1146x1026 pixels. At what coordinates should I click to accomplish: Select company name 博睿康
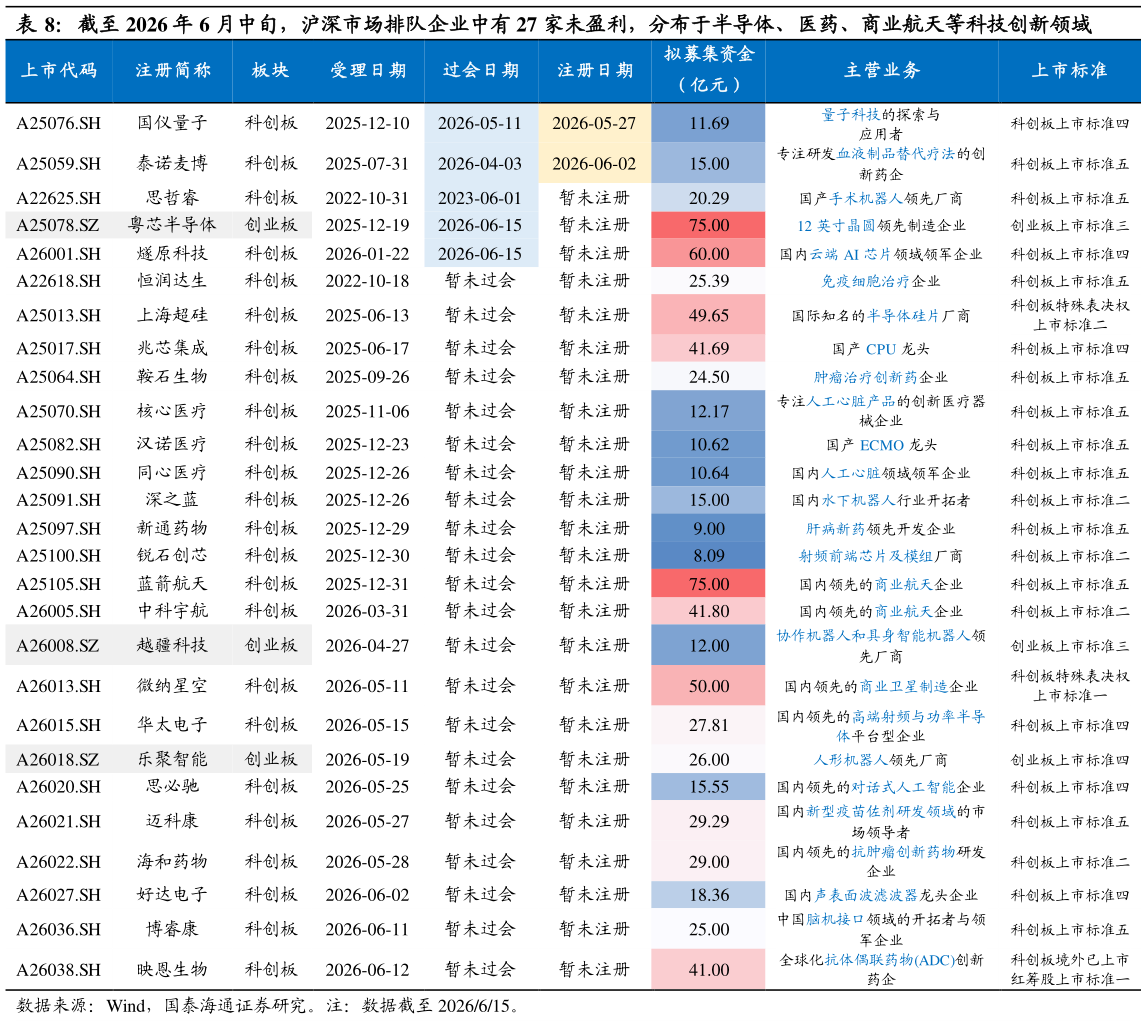tap(172, 930)
